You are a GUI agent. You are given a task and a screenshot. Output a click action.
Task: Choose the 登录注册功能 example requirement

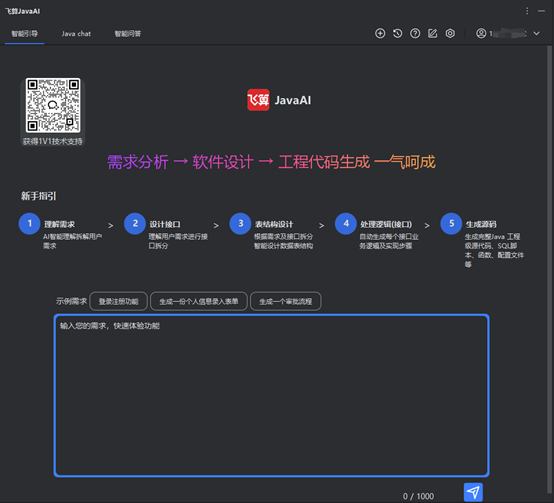coord(118,301)
